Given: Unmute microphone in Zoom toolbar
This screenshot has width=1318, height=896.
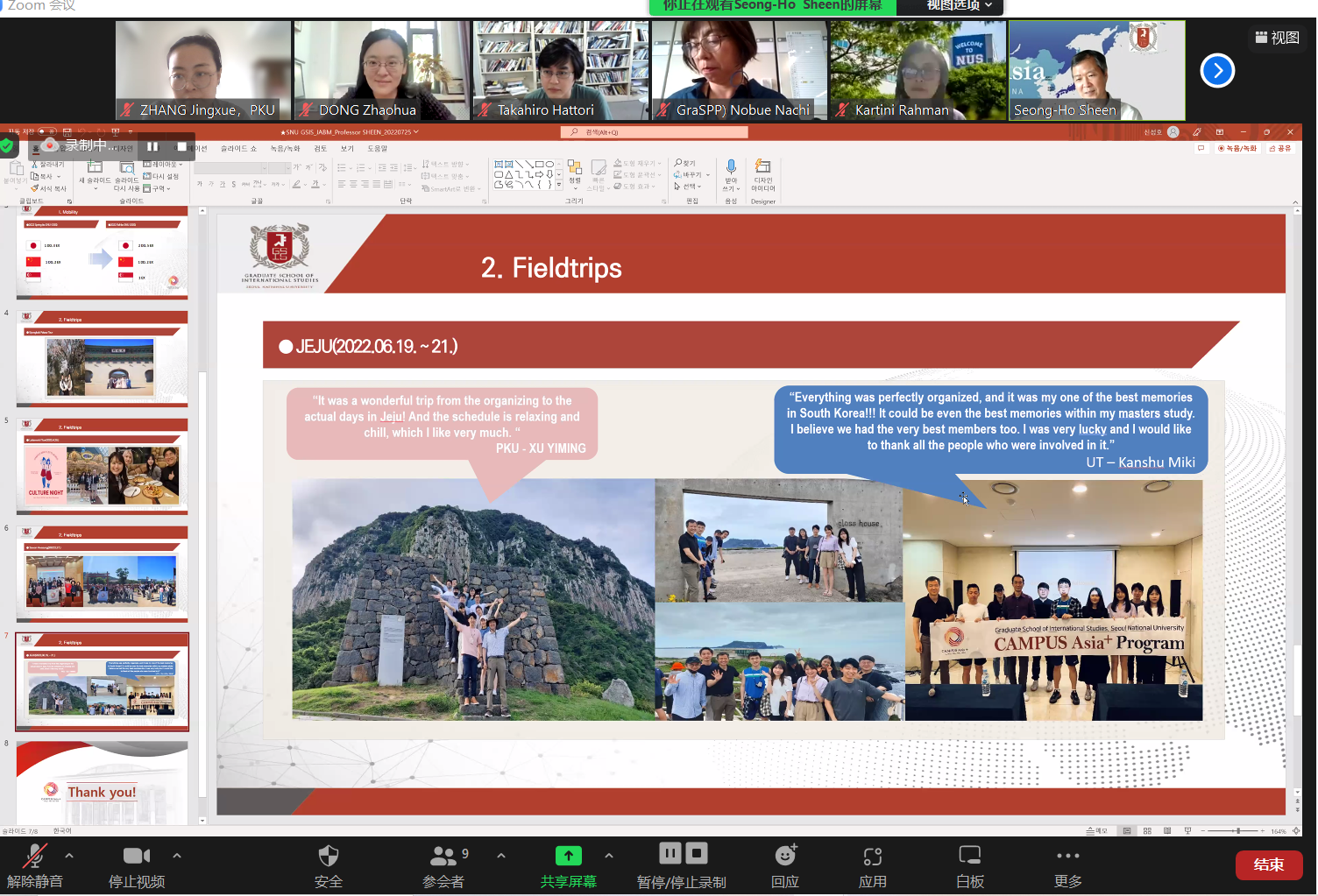Looking at the screenshot, I should (x=35, y=865).
